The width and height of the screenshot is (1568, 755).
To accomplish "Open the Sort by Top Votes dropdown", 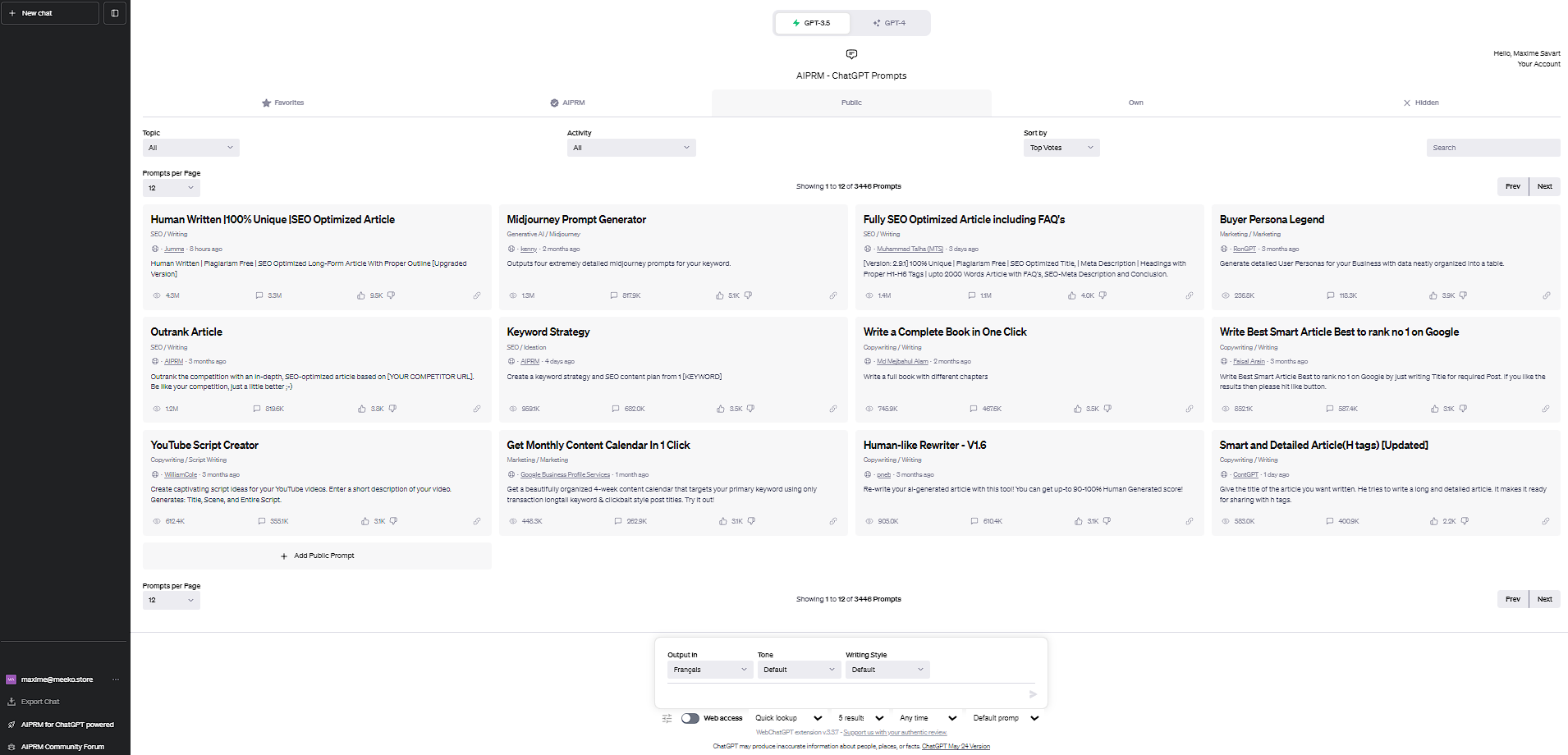I will tap(1061, 148).
